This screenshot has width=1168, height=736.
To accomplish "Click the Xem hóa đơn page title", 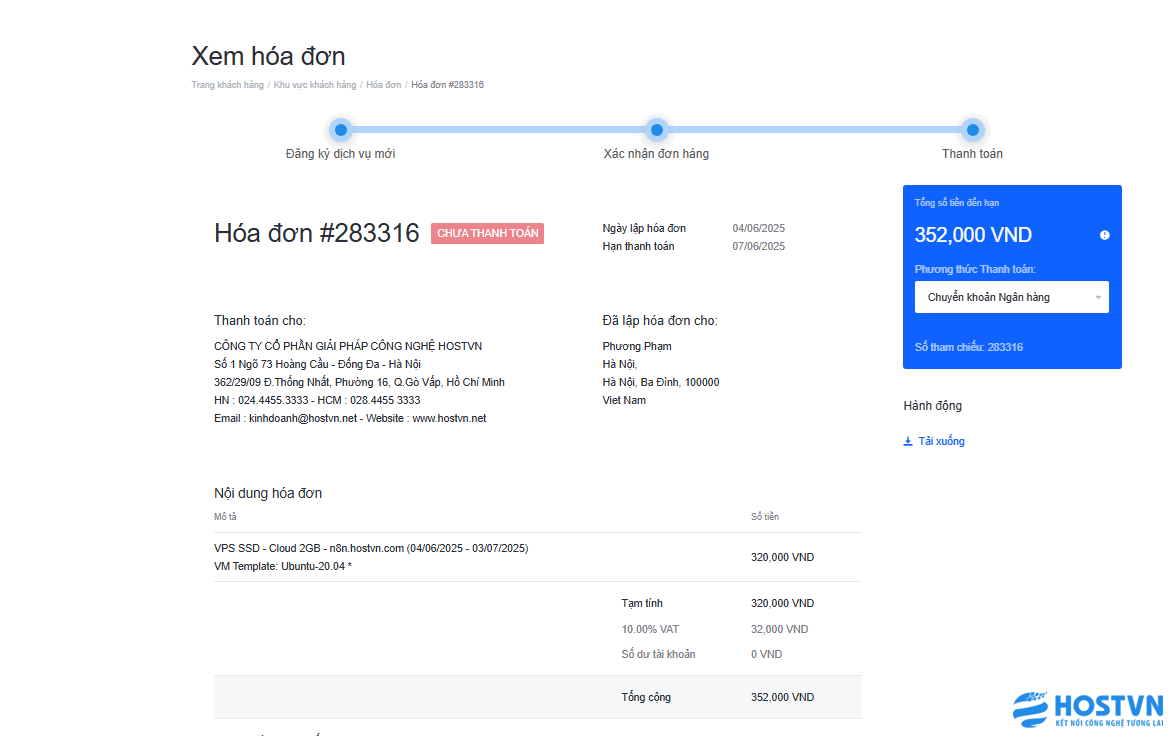I will [x=268, y=56].
